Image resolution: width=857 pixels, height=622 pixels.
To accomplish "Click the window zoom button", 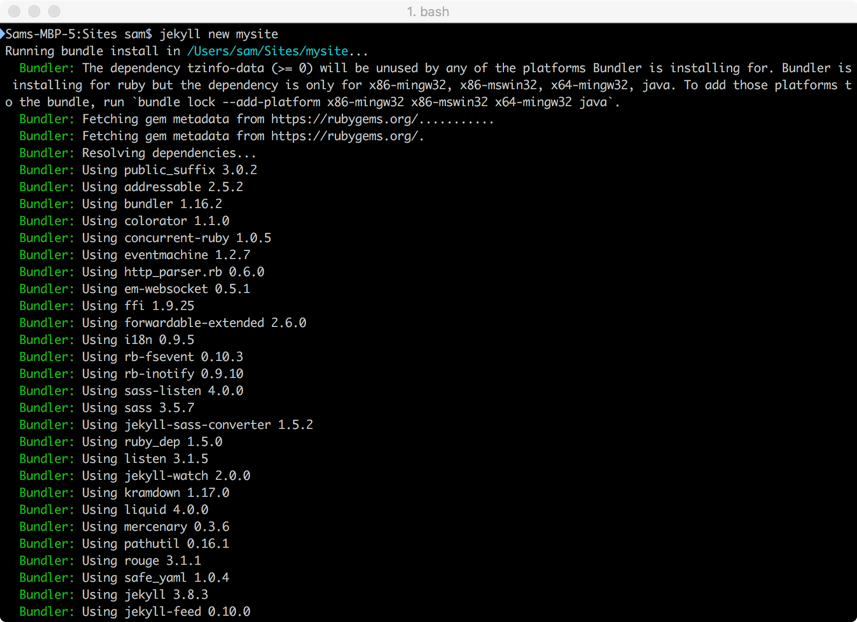I will [x=54, y=11].
